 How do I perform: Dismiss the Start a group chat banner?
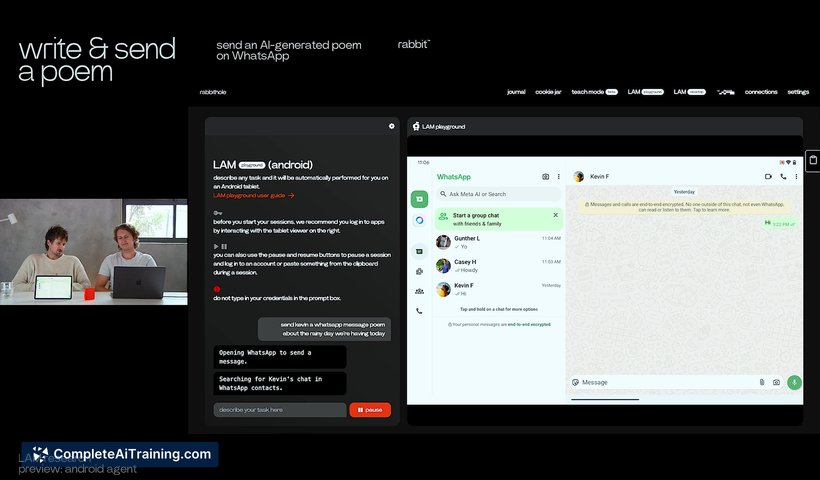(555, 215)
